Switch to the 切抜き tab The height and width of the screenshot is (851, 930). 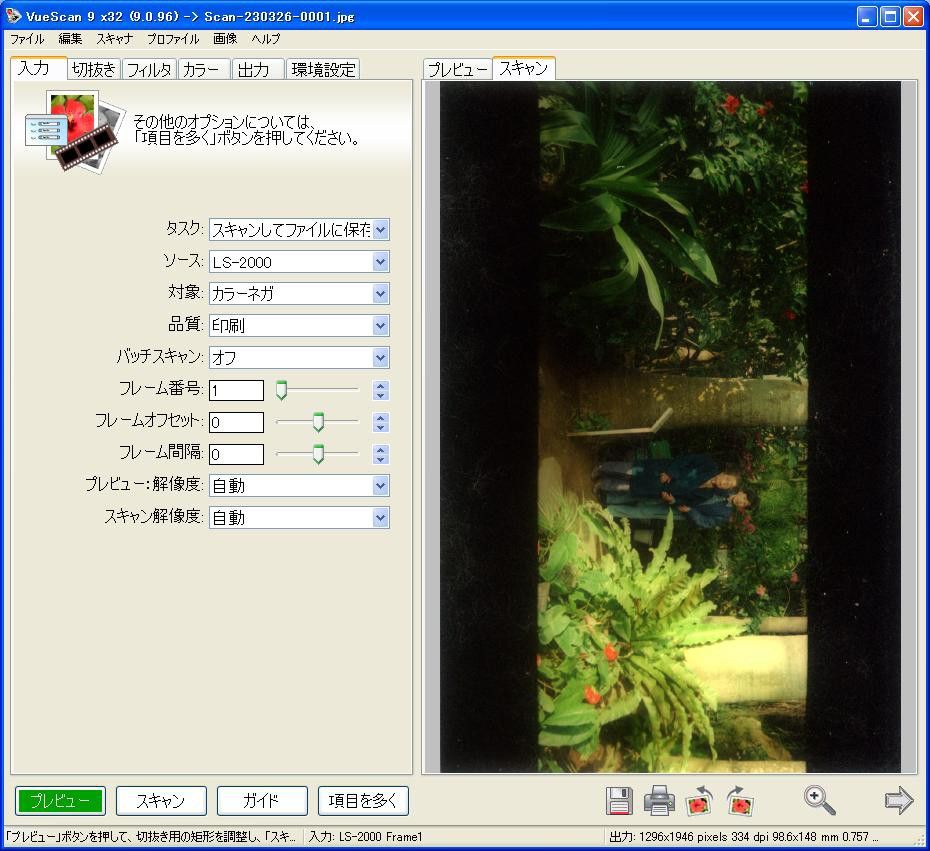pyautogui.click(x=94, y=69)
